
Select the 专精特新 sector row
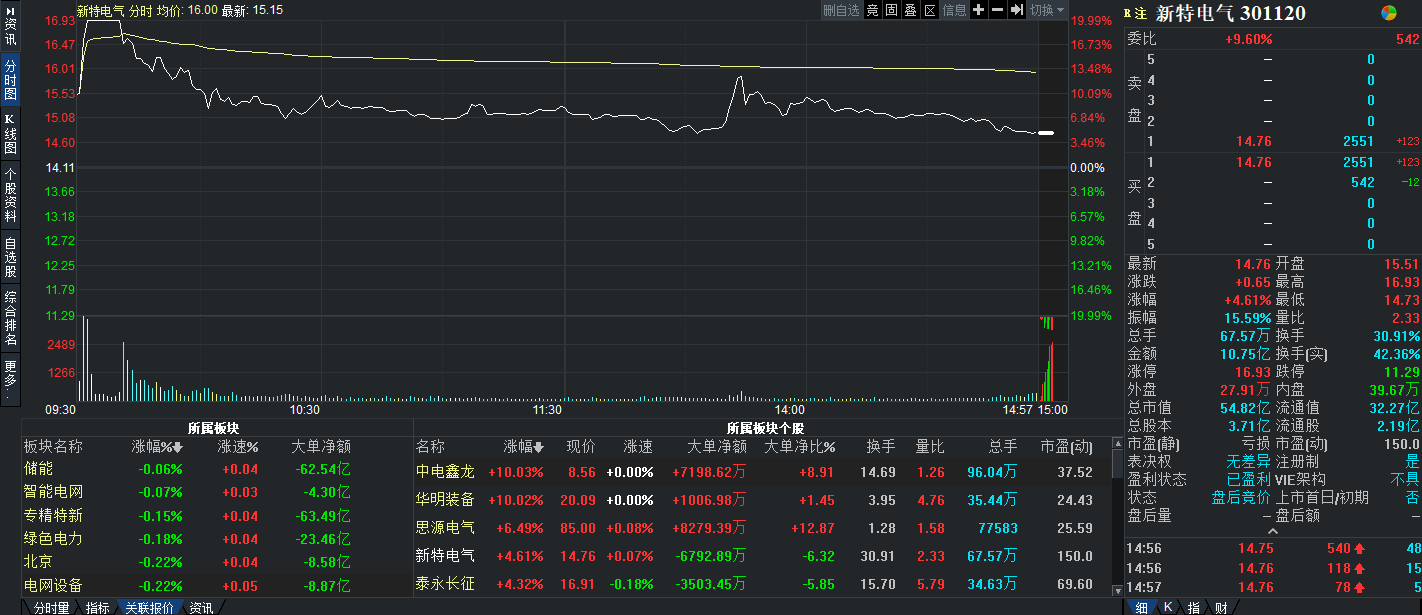click(x=217, y=515)
